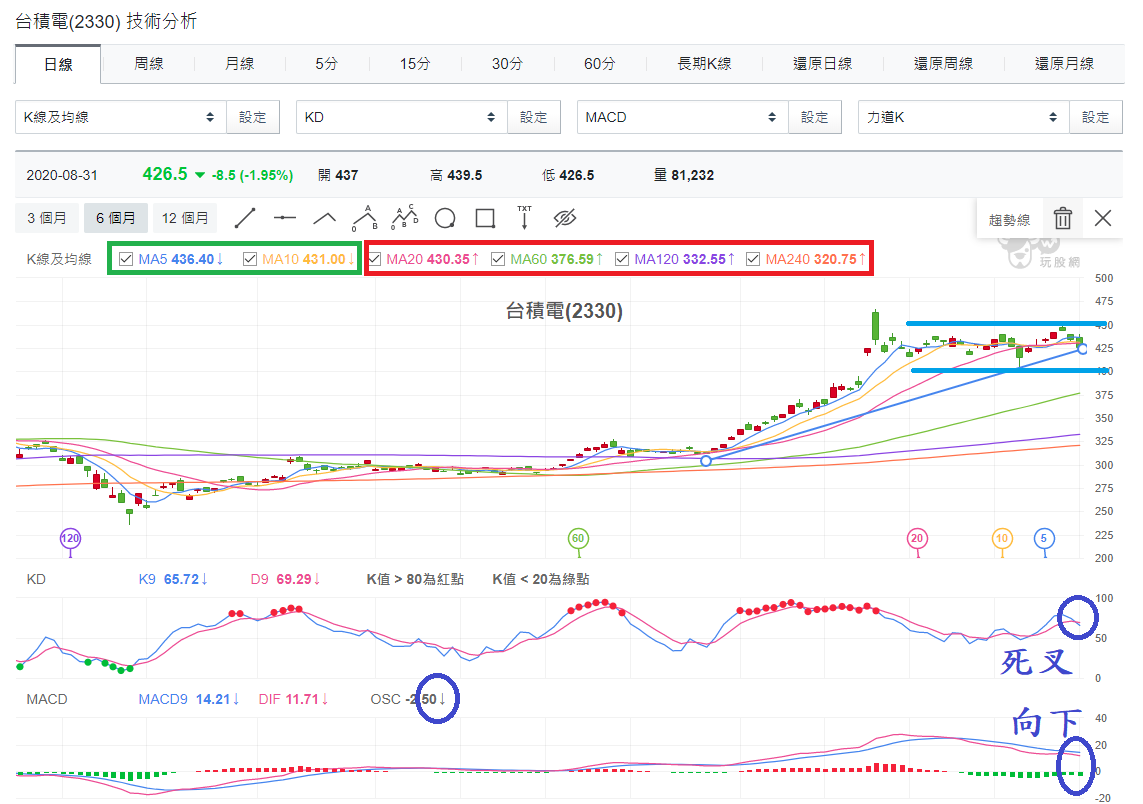1143x804 pixels.
Task: Uncheck the MA20 checkbox
Action: pyautogui.click(x=375, y=259)
